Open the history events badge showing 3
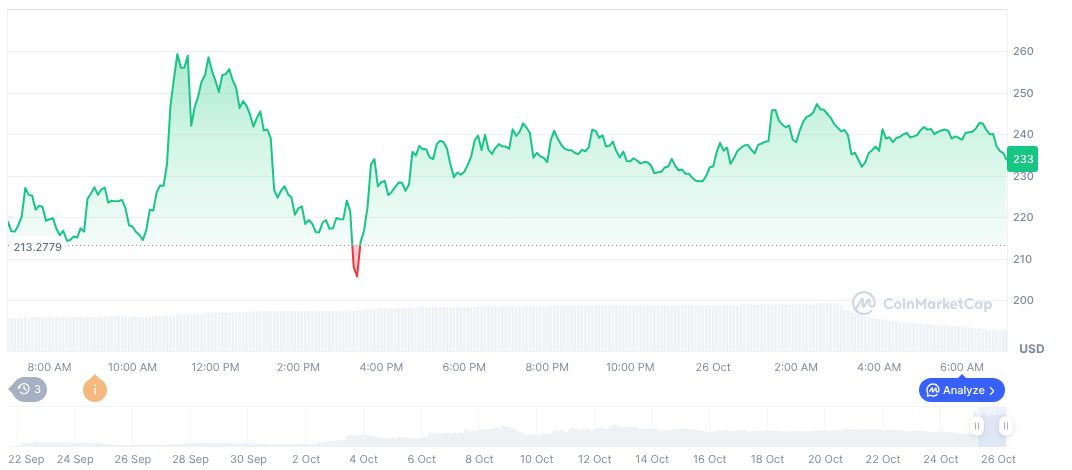 28,389
